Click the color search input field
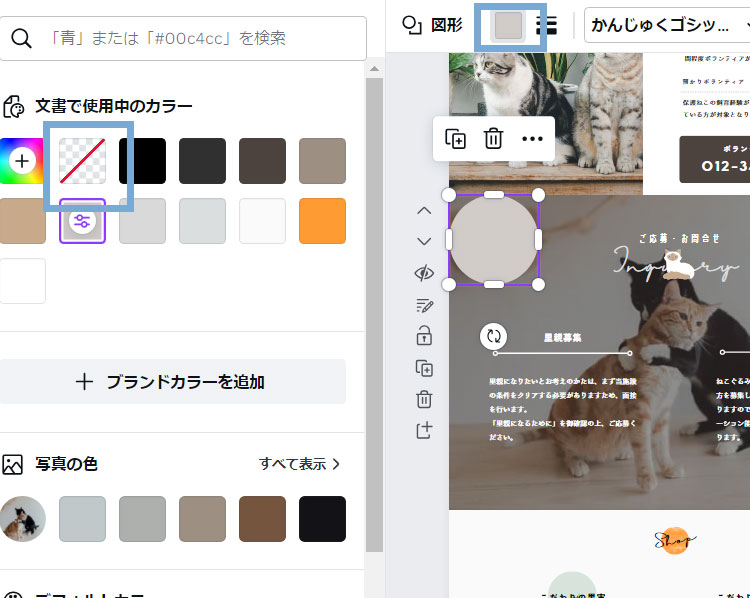750x598 pixels. (183, 38)
